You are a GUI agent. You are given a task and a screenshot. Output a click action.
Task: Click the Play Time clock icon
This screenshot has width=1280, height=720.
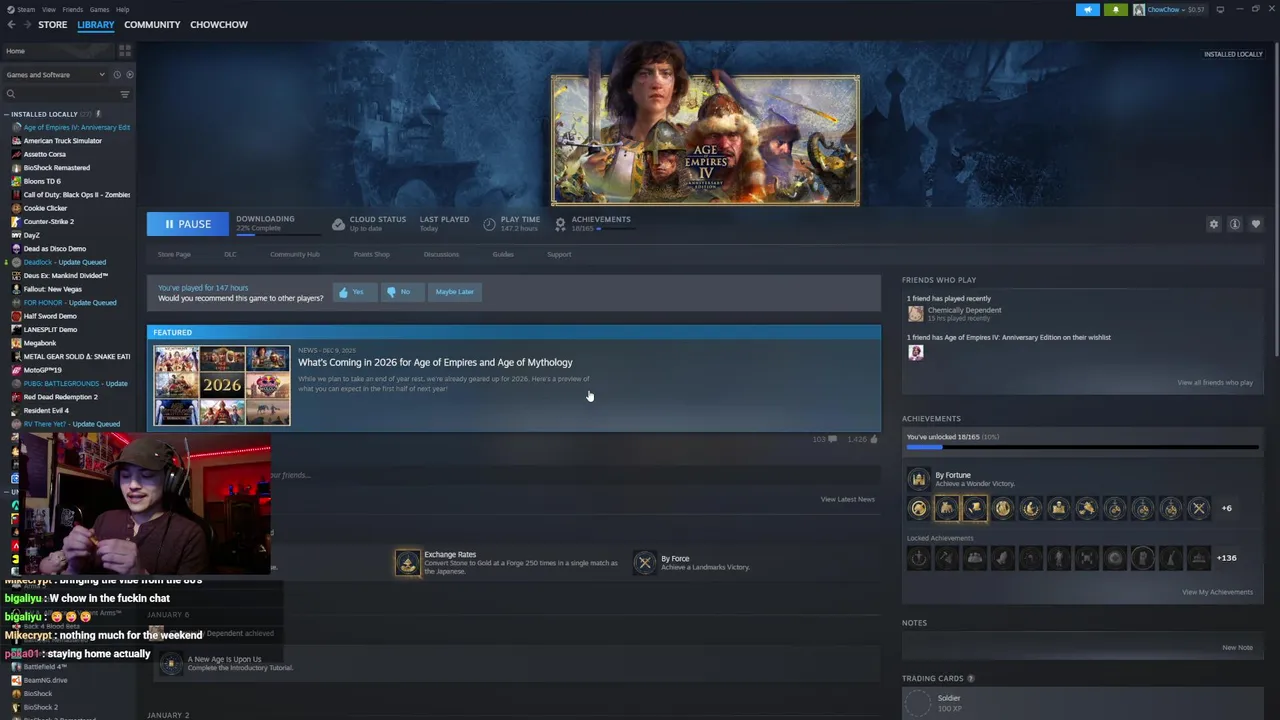(489, 224)
